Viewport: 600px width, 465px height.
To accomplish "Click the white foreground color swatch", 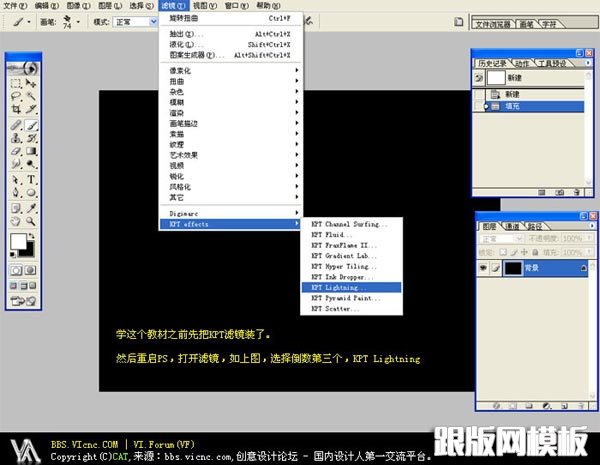I will (x=18, y=241).
